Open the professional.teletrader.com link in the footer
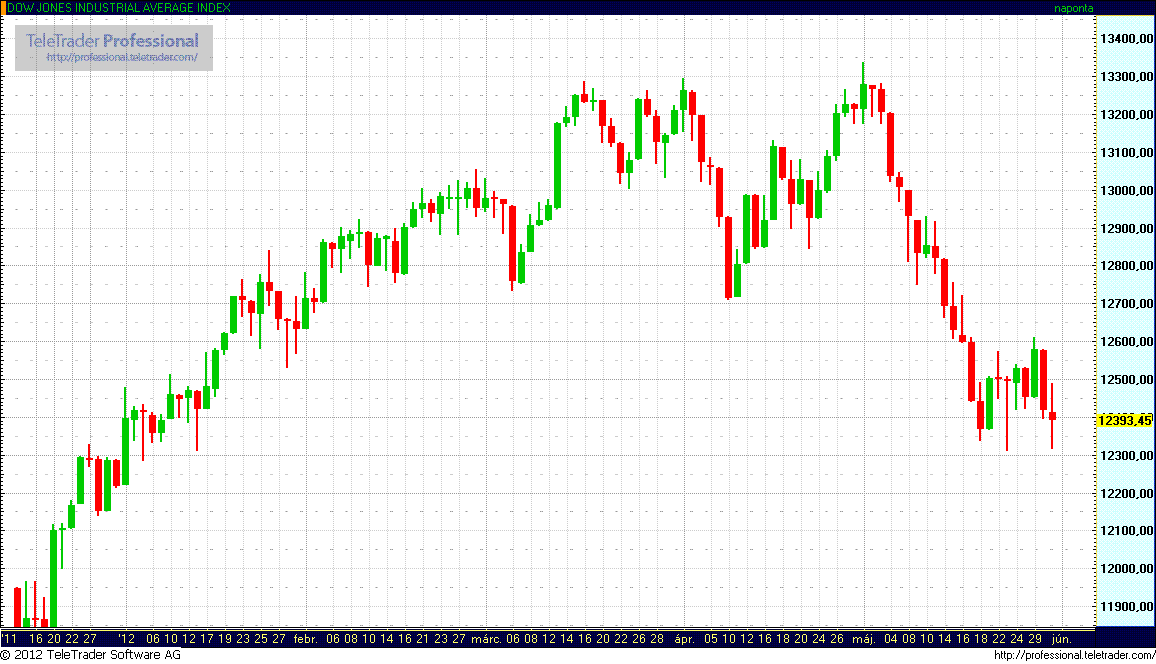Viewport: 1156px width, 664px height. pos(1074,655)
